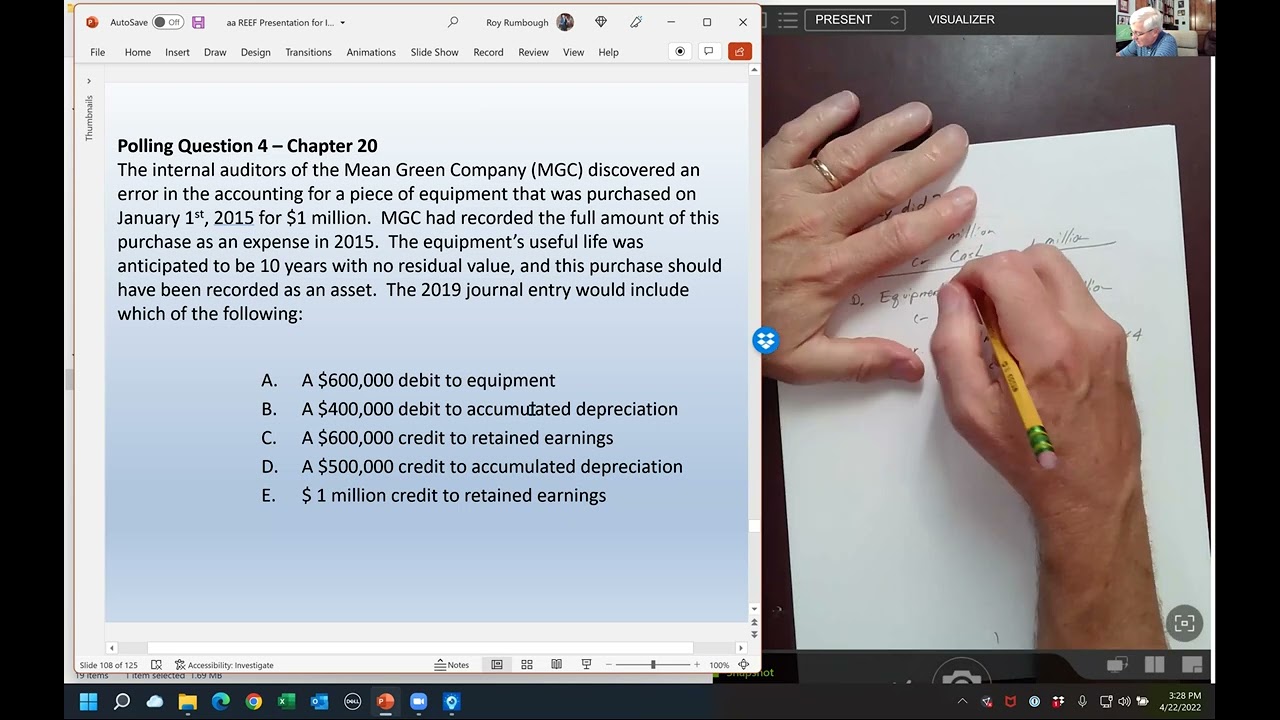Click the record presentation circle button
This screenshot has height=720, width=1280.
click(680, 52)
